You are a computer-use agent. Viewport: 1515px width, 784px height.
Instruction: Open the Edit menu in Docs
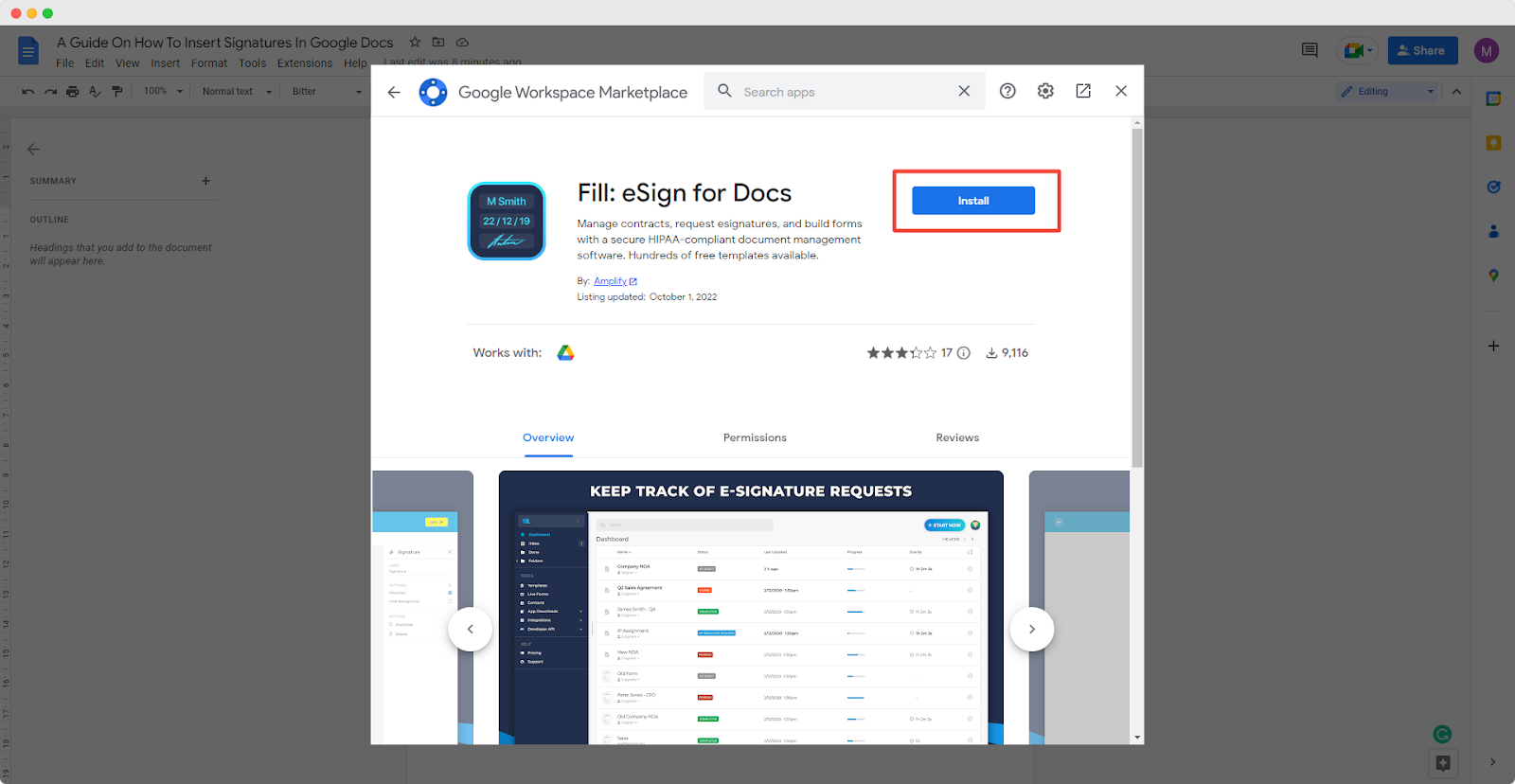pyautogui.click(x=95, y=63)
